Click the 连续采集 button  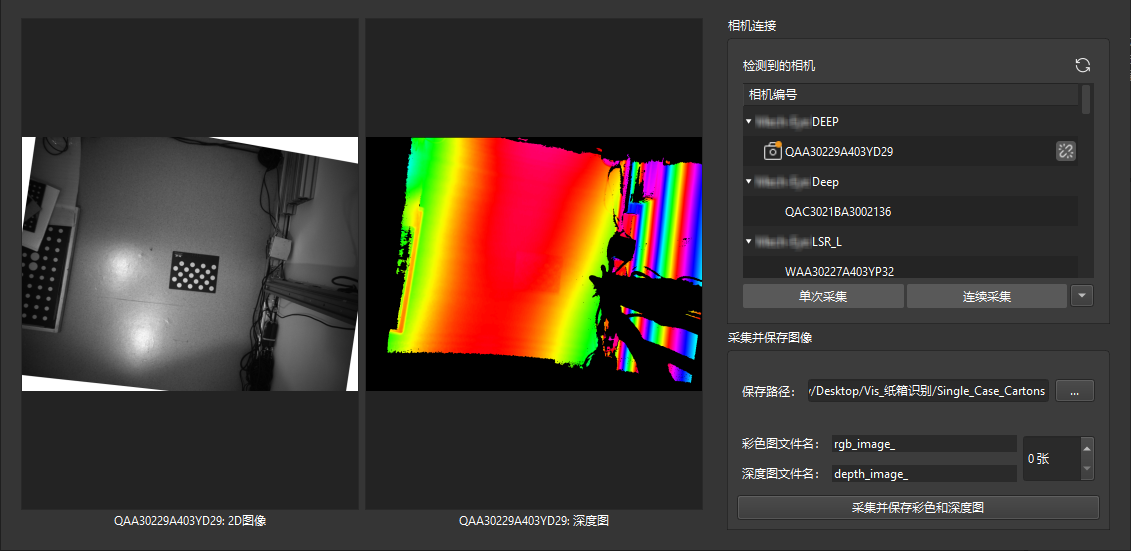click(x=986, y=296)
